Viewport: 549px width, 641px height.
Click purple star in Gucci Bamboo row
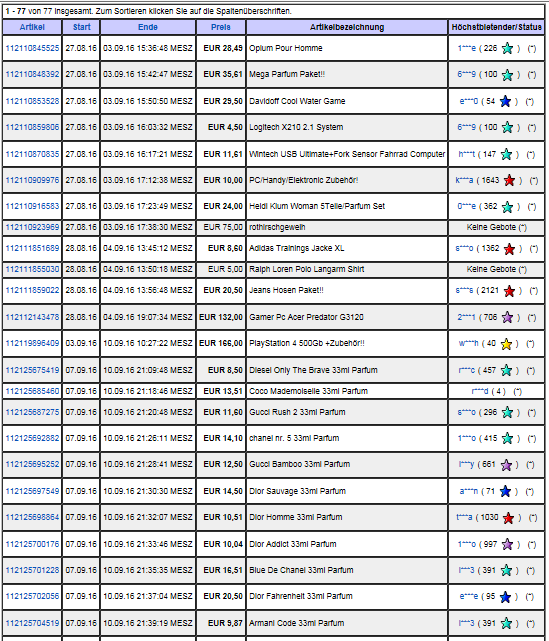tap(506, 465)
